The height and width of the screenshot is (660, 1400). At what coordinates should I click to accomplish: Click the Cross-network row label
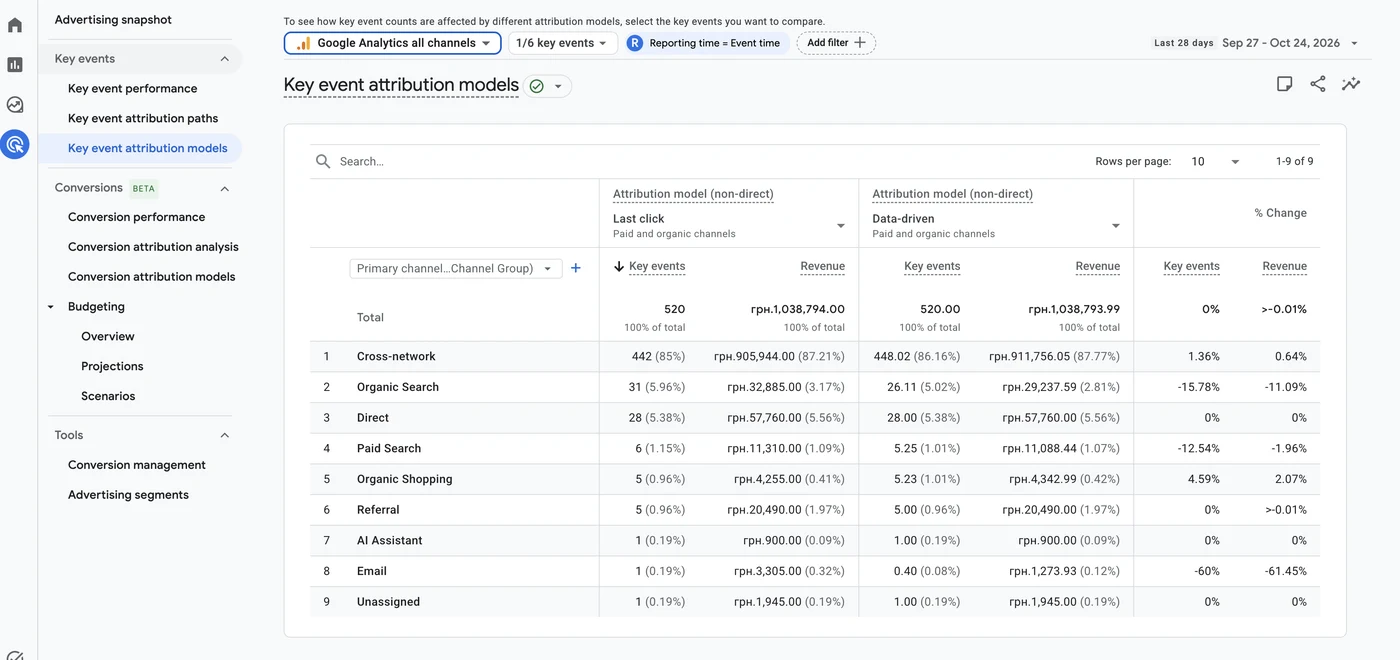pos(396,356)
